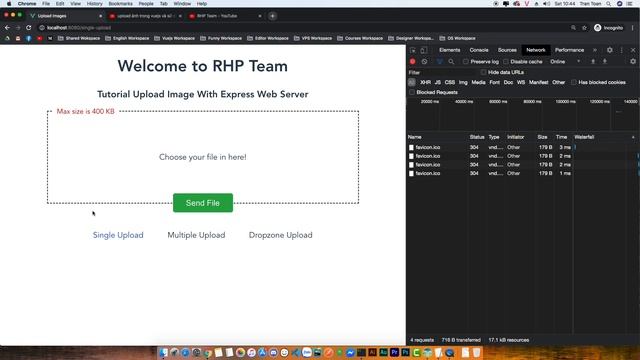Click the localhost address bar
The height and width of the screenshot is (360, 640).
point(302,28)
